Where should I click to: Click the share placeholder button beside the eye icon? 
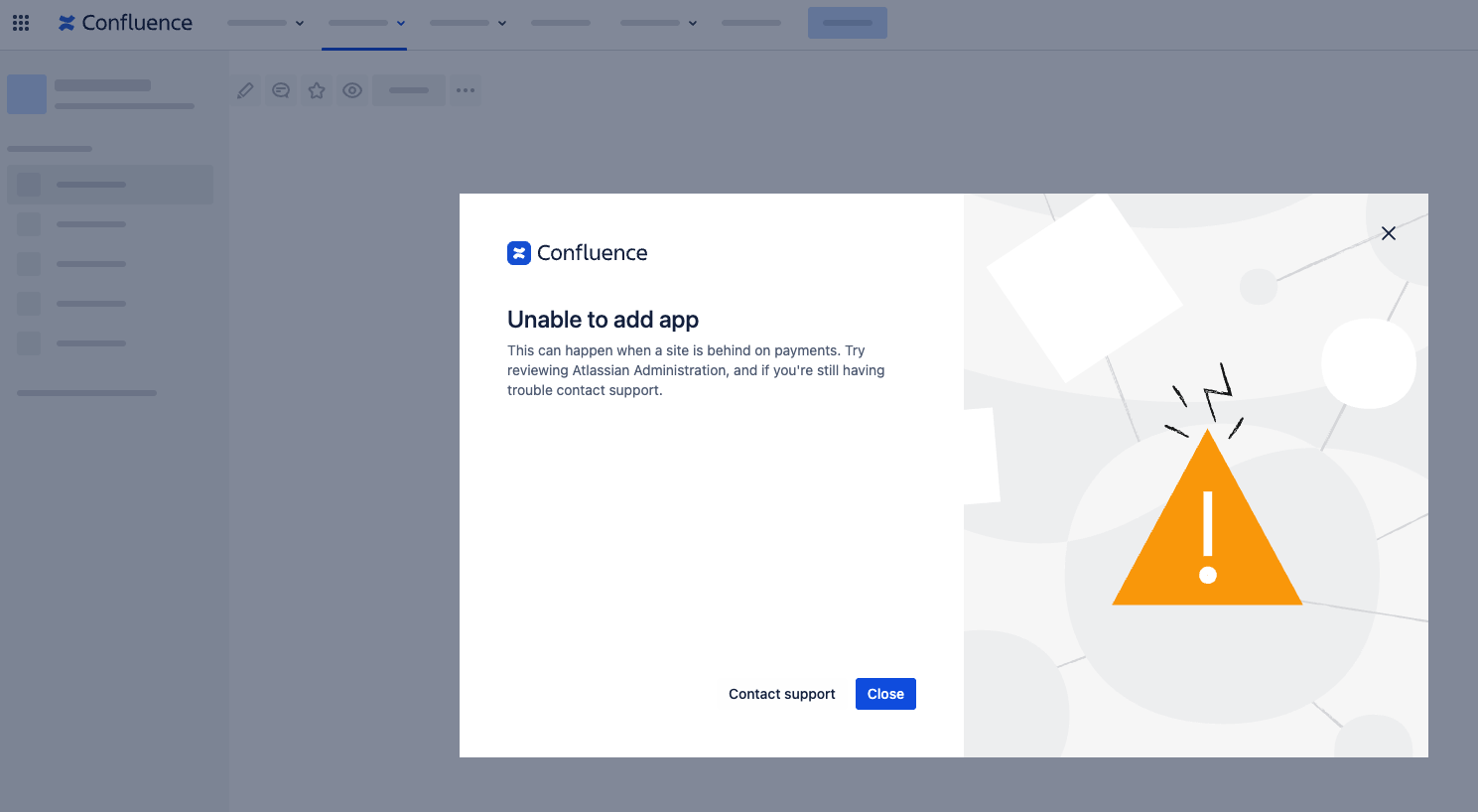coord(409,90)
